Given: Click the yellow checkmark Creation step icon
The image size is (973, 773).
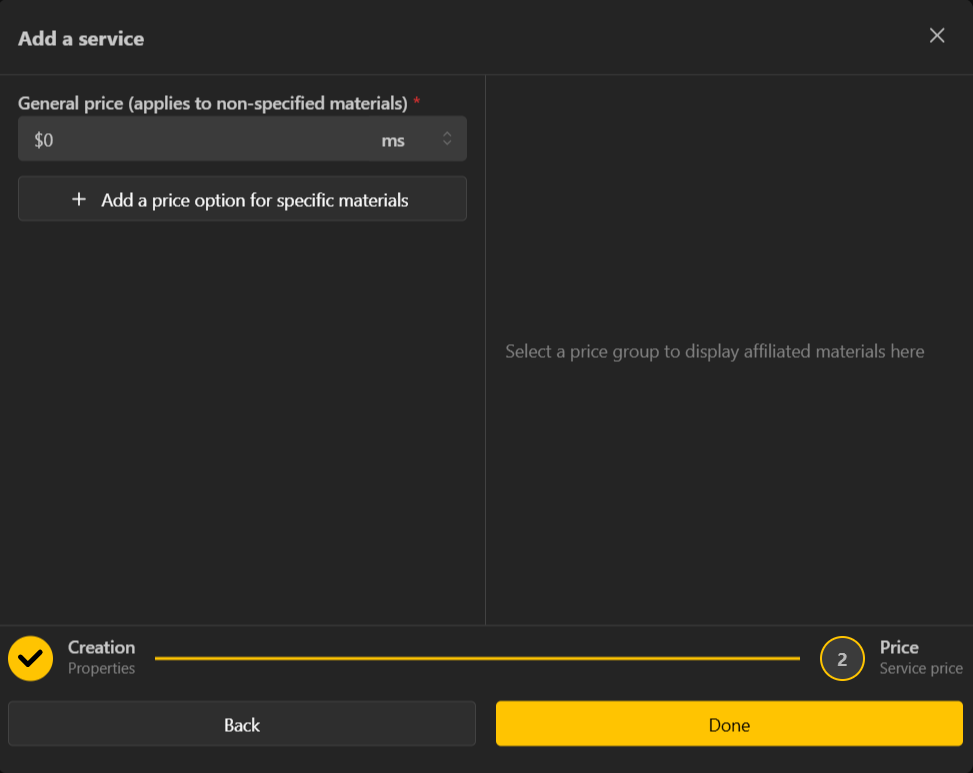Looking at the screenshot, I should pyautogui.click(x=30, y=658).
